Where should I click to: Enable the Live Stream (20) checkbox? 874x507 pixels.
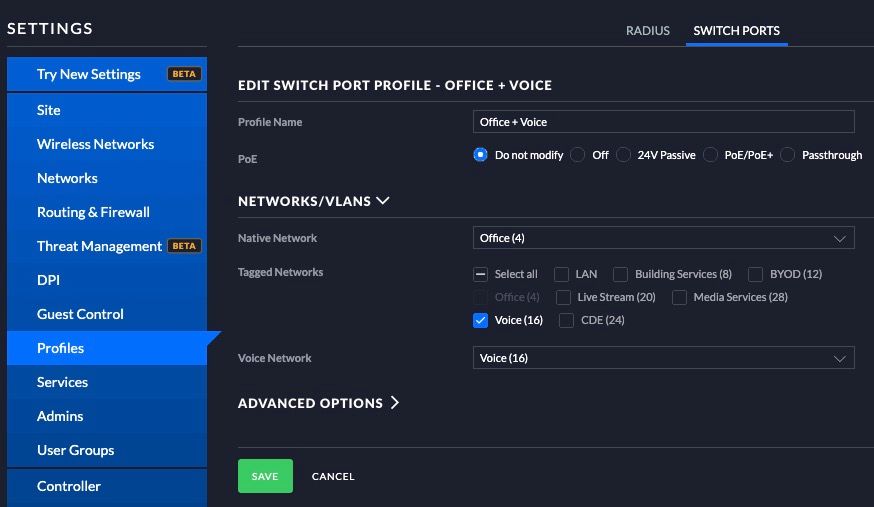[563, 298]
